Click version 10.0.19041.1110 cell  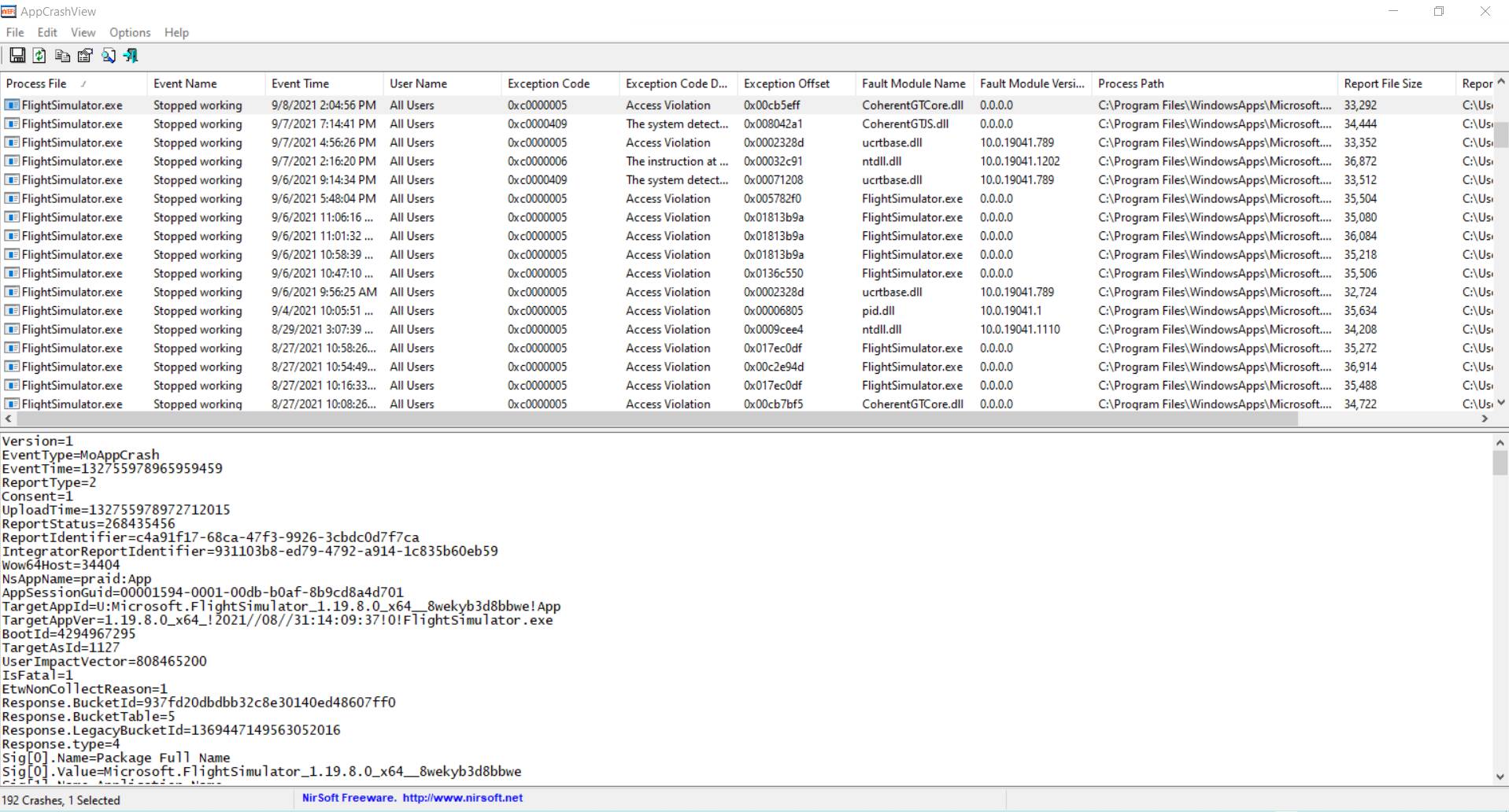[1020, 330]
